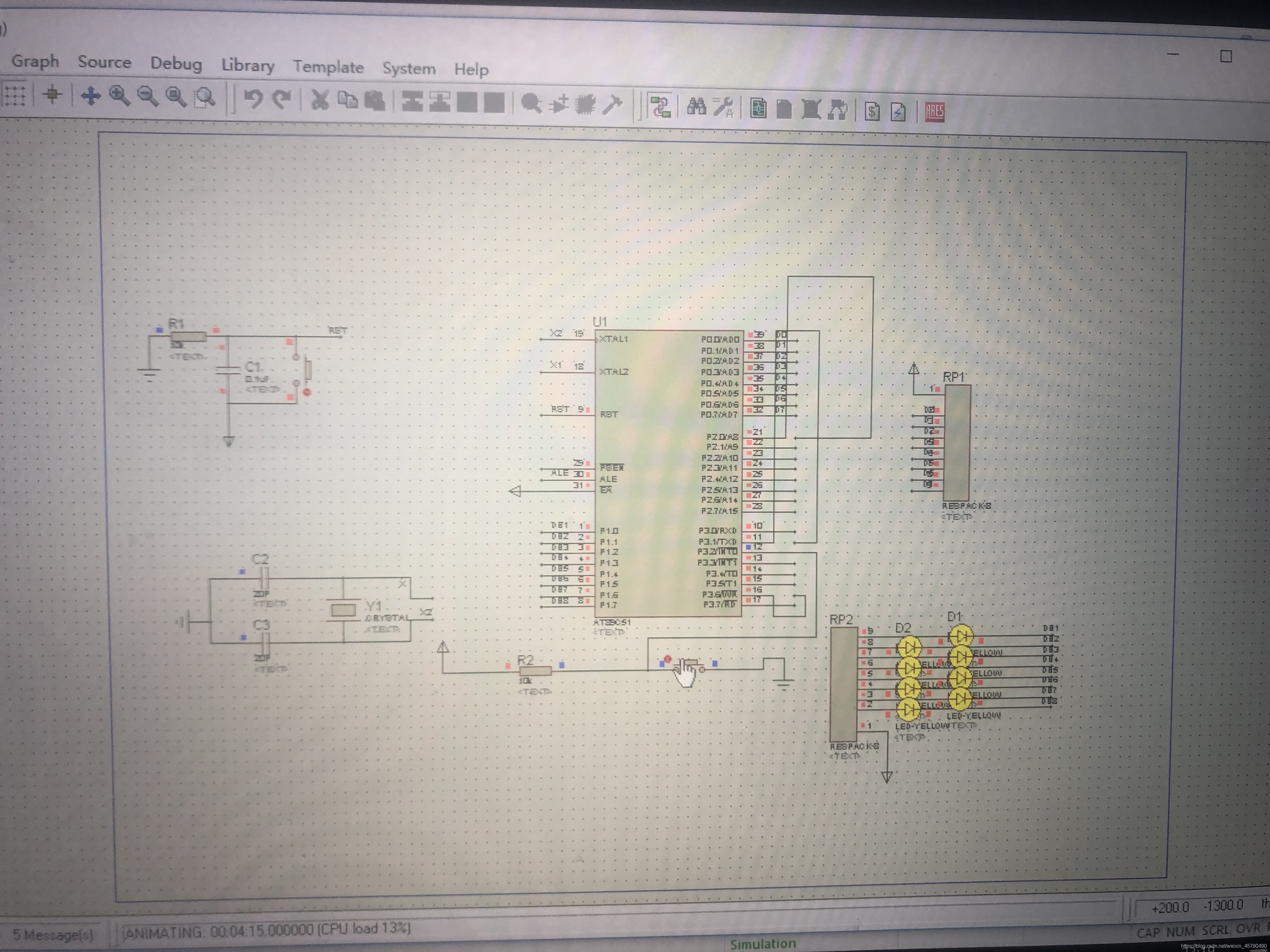Screen dimensions: 1270x952
Task: Open the Library menu
Action: coord(248,65)
